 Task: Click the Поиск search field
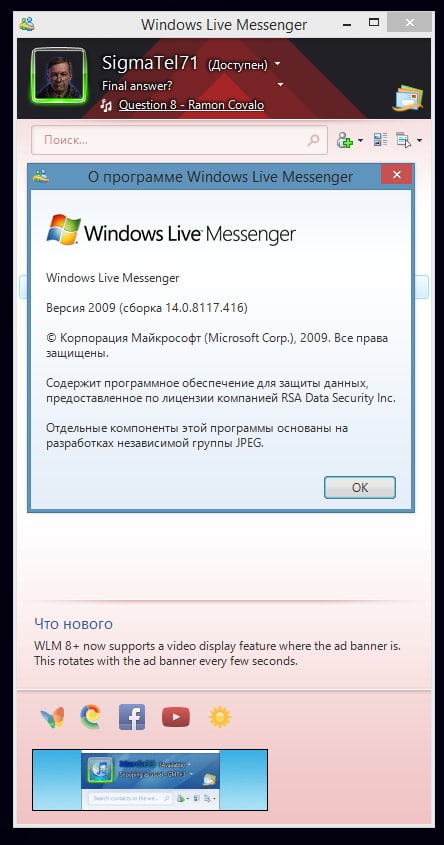tap(179, 140)
